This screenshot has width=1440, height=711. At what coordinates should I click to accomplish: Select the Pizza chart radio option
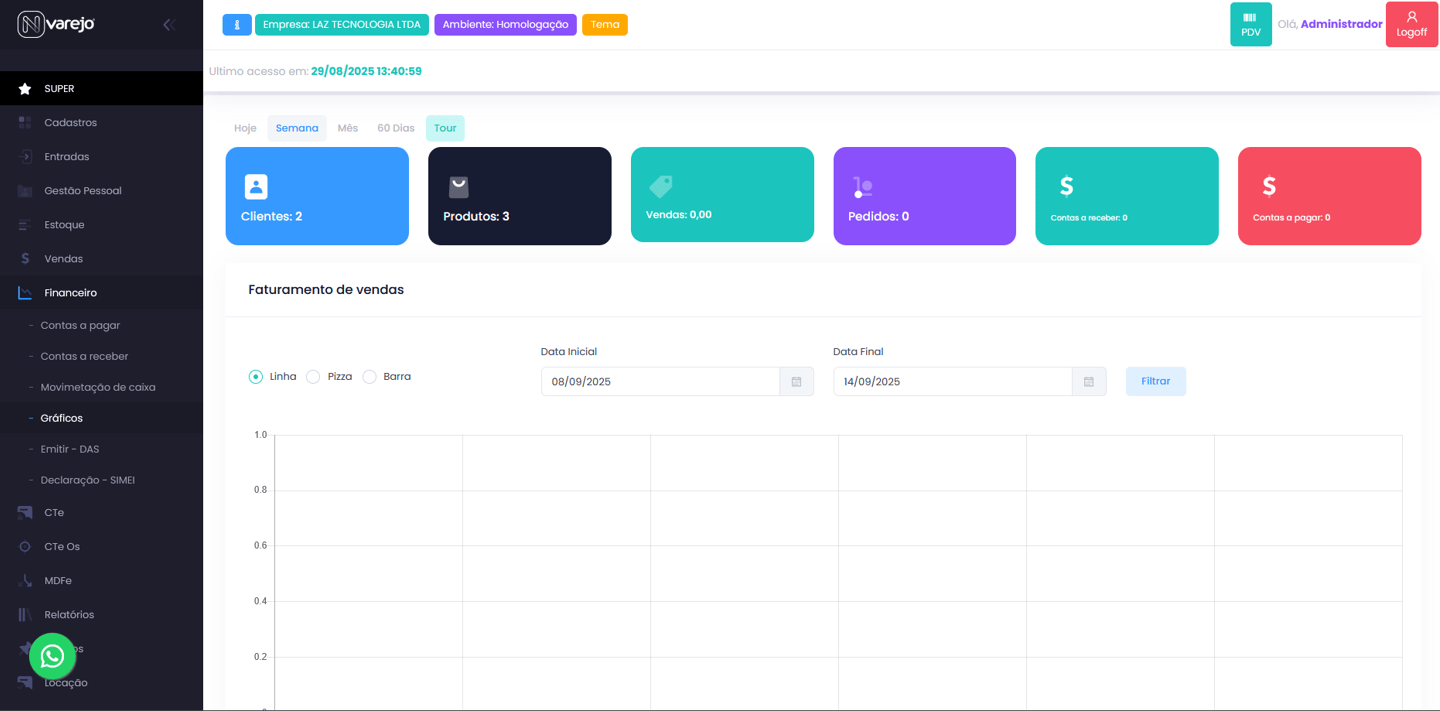tap(313, 377)
